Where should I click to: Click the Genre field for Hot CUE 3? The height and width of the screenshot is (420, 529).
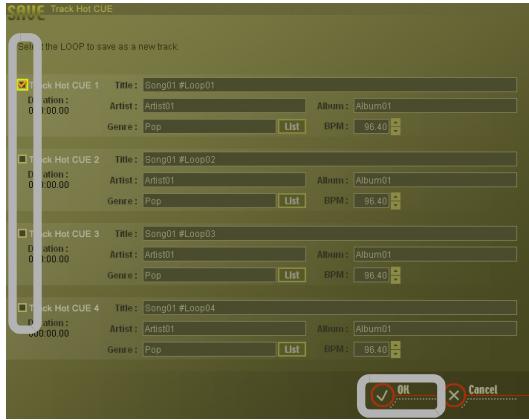(210, 275)
